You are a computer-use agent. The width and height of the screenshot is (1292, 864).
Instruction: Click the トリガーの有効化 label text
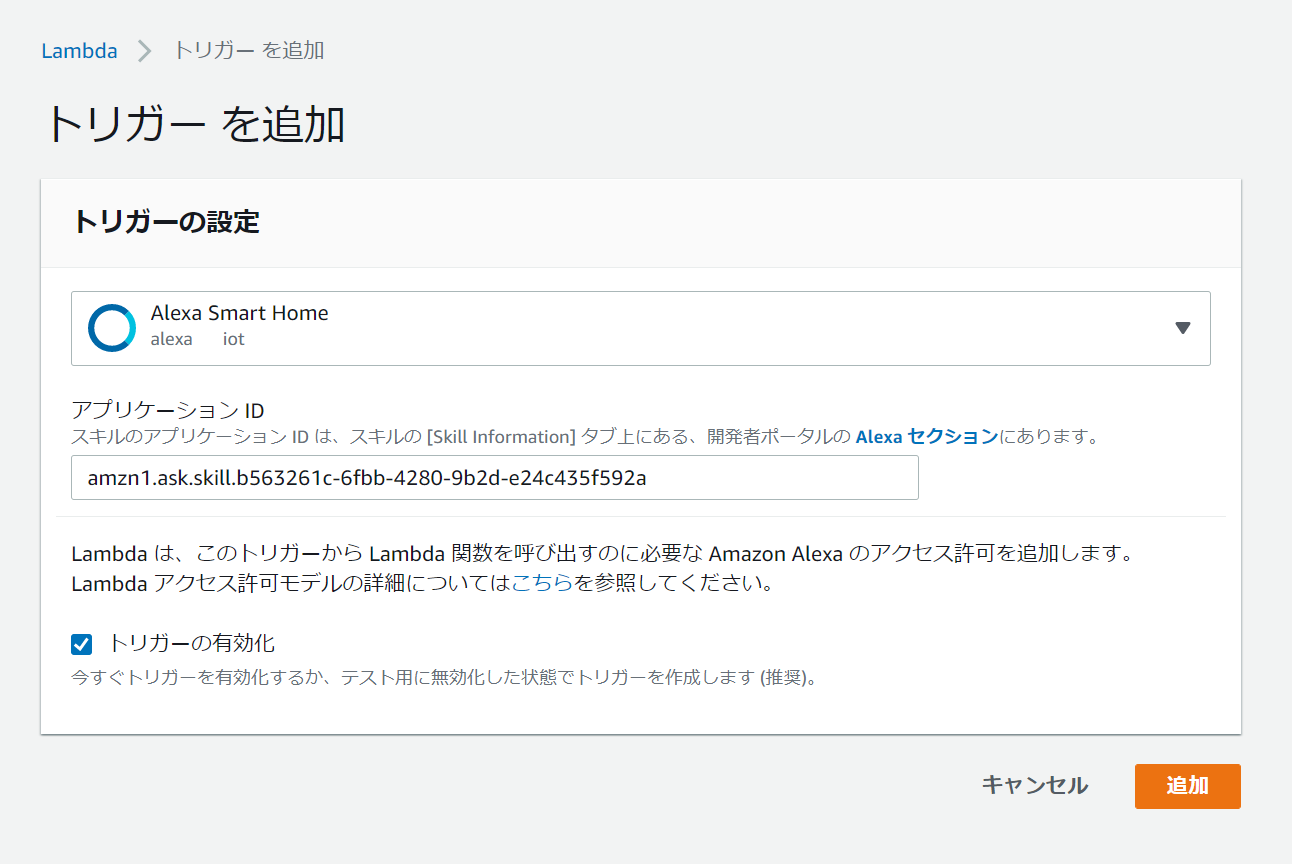point(192,643)
